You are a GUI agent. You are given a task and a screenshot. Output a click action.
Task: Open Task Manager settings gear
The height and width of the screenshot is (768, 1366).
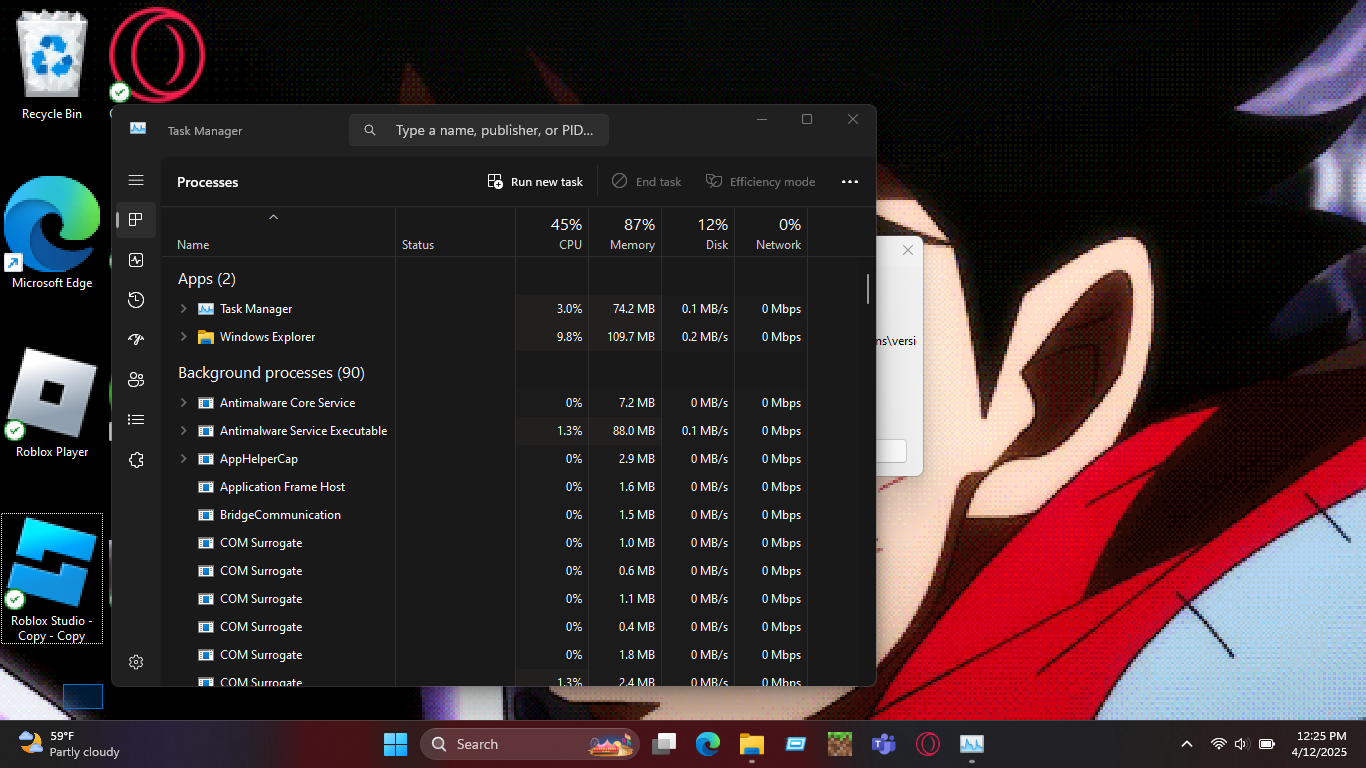[136, 662]
